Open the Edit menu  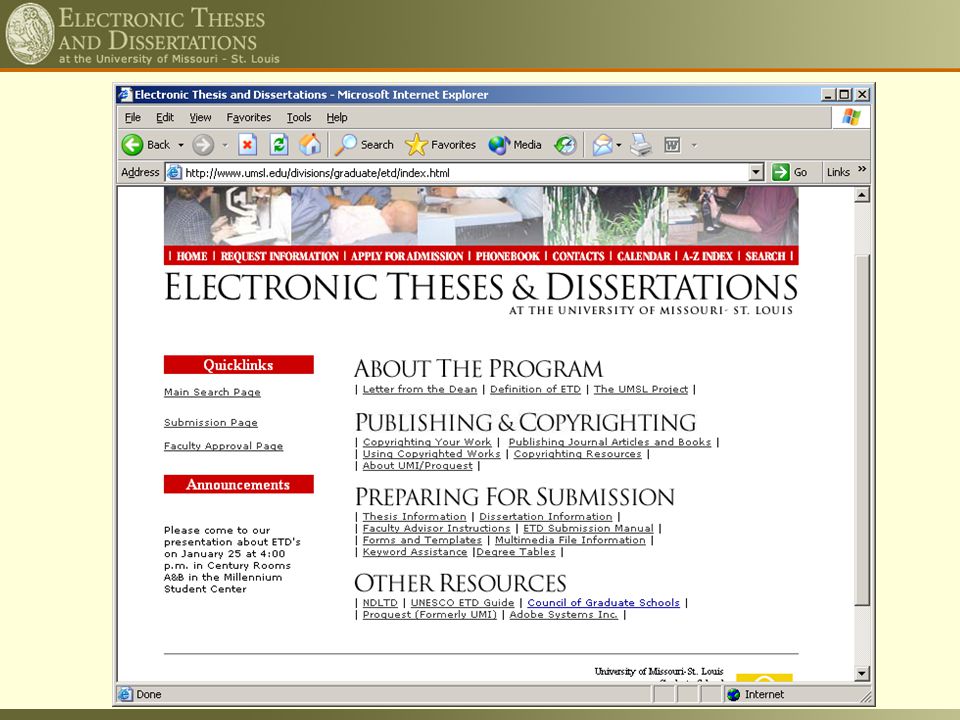[165, 117]
